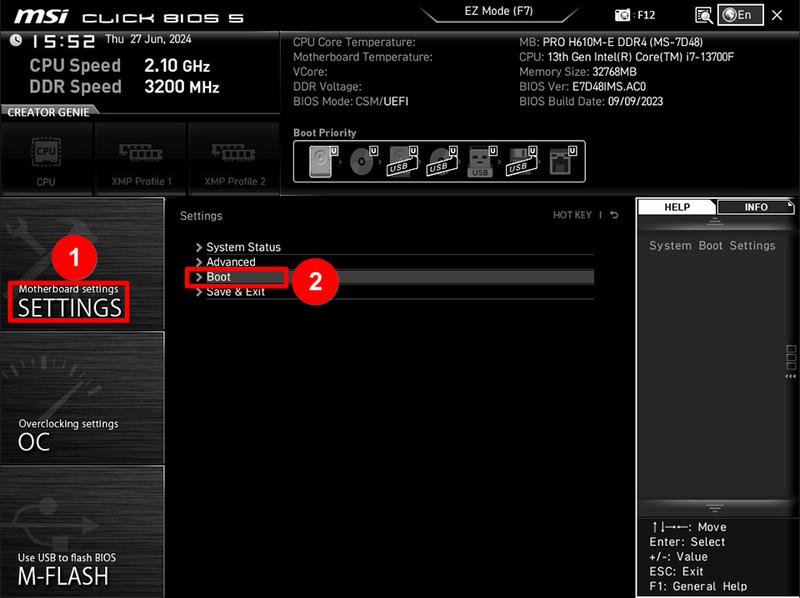Switch to the HELP tab

(x=679, y=207)
